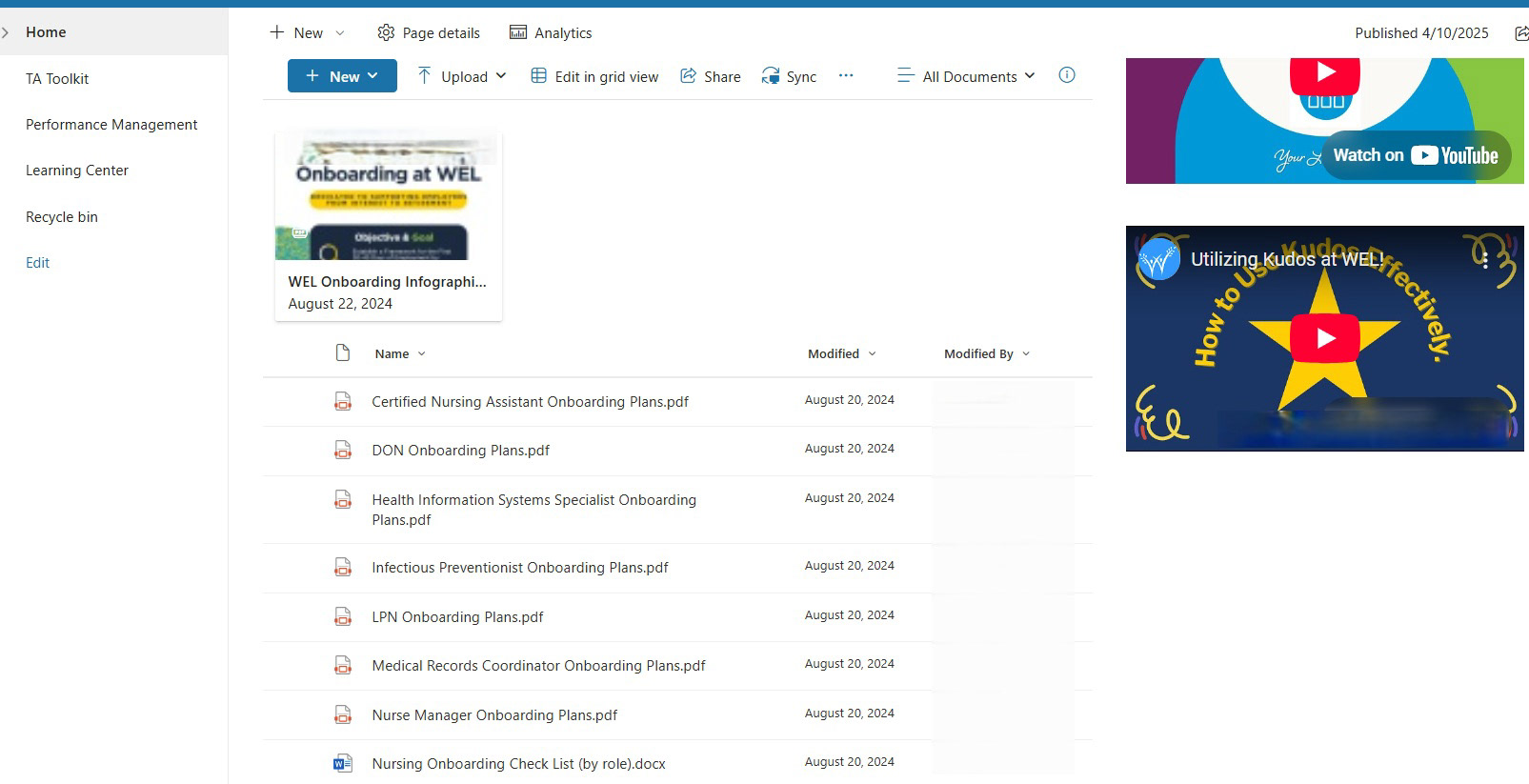This screenshot has height=784, width=1529.
Task: Click the Sync icon
Action: (x=771, y=76)
